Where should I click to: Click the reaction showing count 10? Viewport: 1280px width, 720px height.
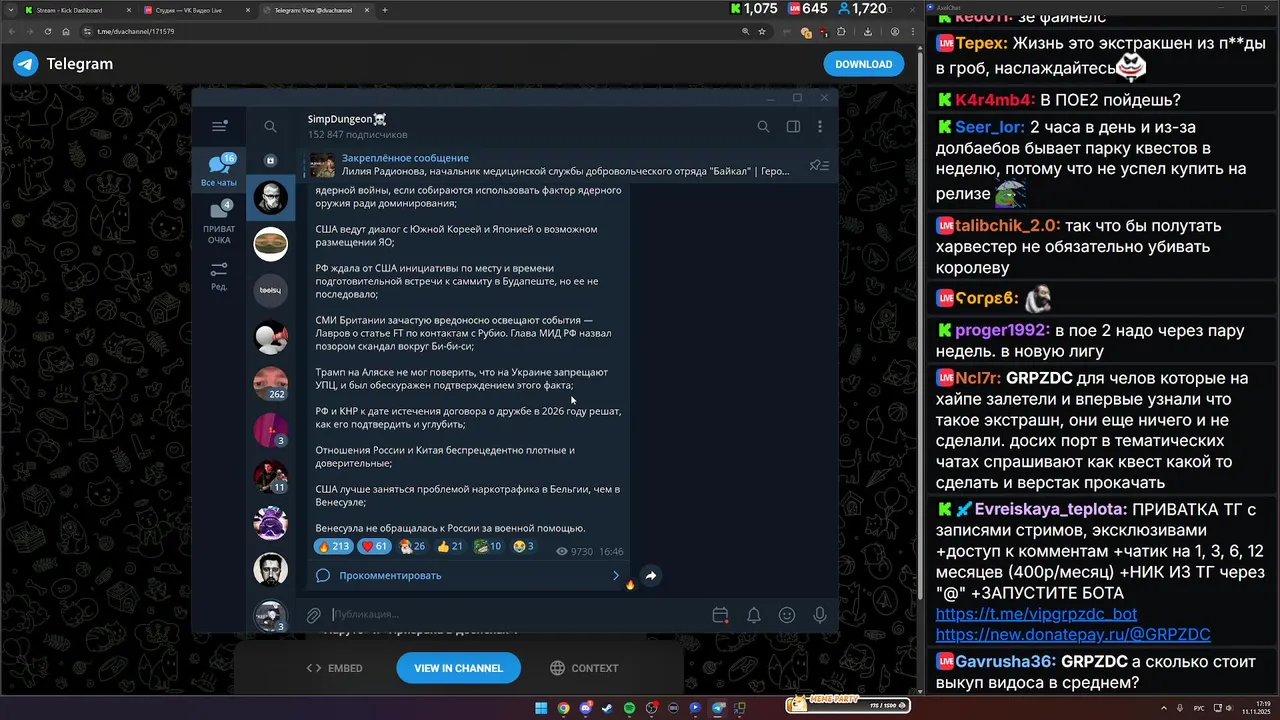488,547
